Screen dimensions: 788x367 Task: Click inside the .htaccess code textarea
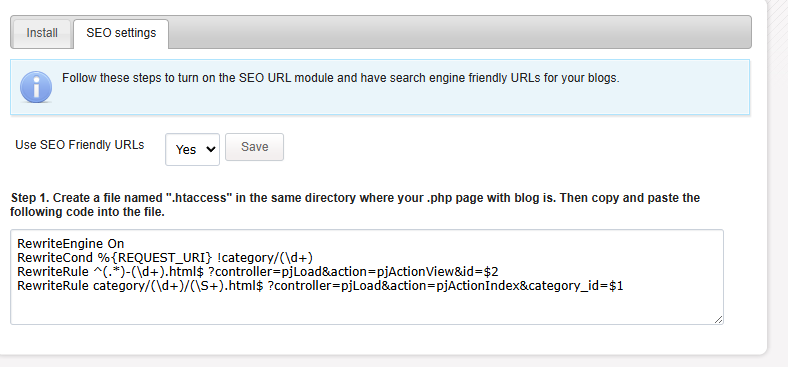(x=367, y=277)
